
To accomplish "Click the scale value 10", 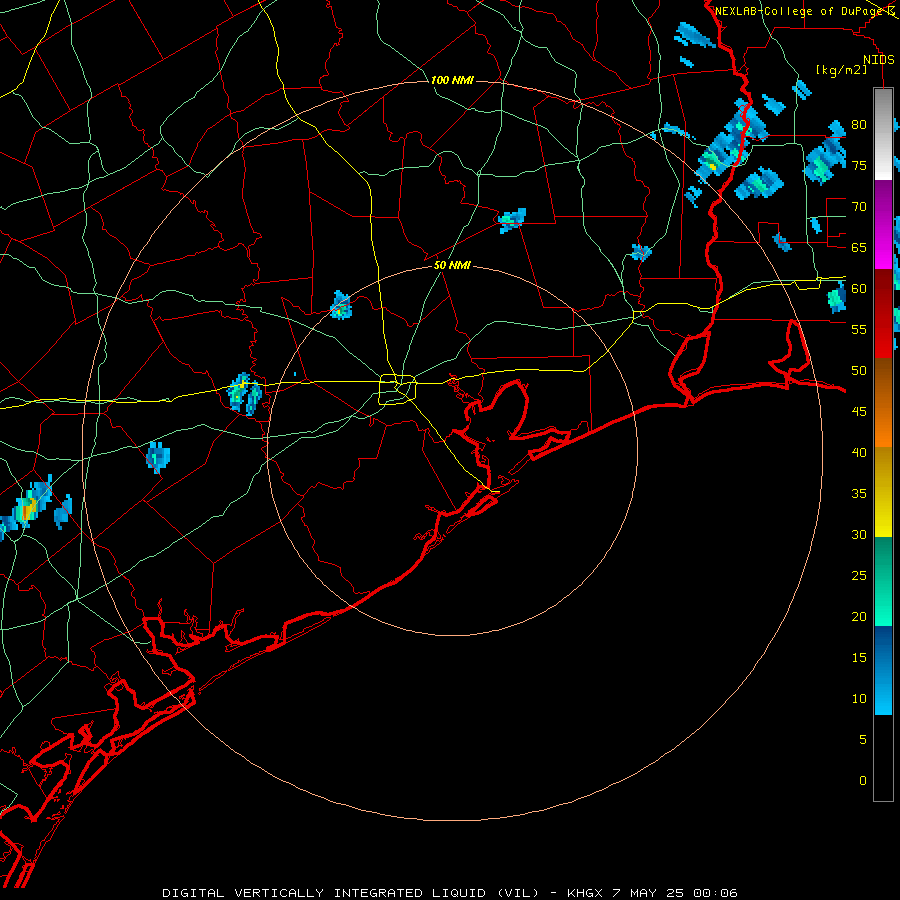I will pyautogui.click(x=859, y=699).
